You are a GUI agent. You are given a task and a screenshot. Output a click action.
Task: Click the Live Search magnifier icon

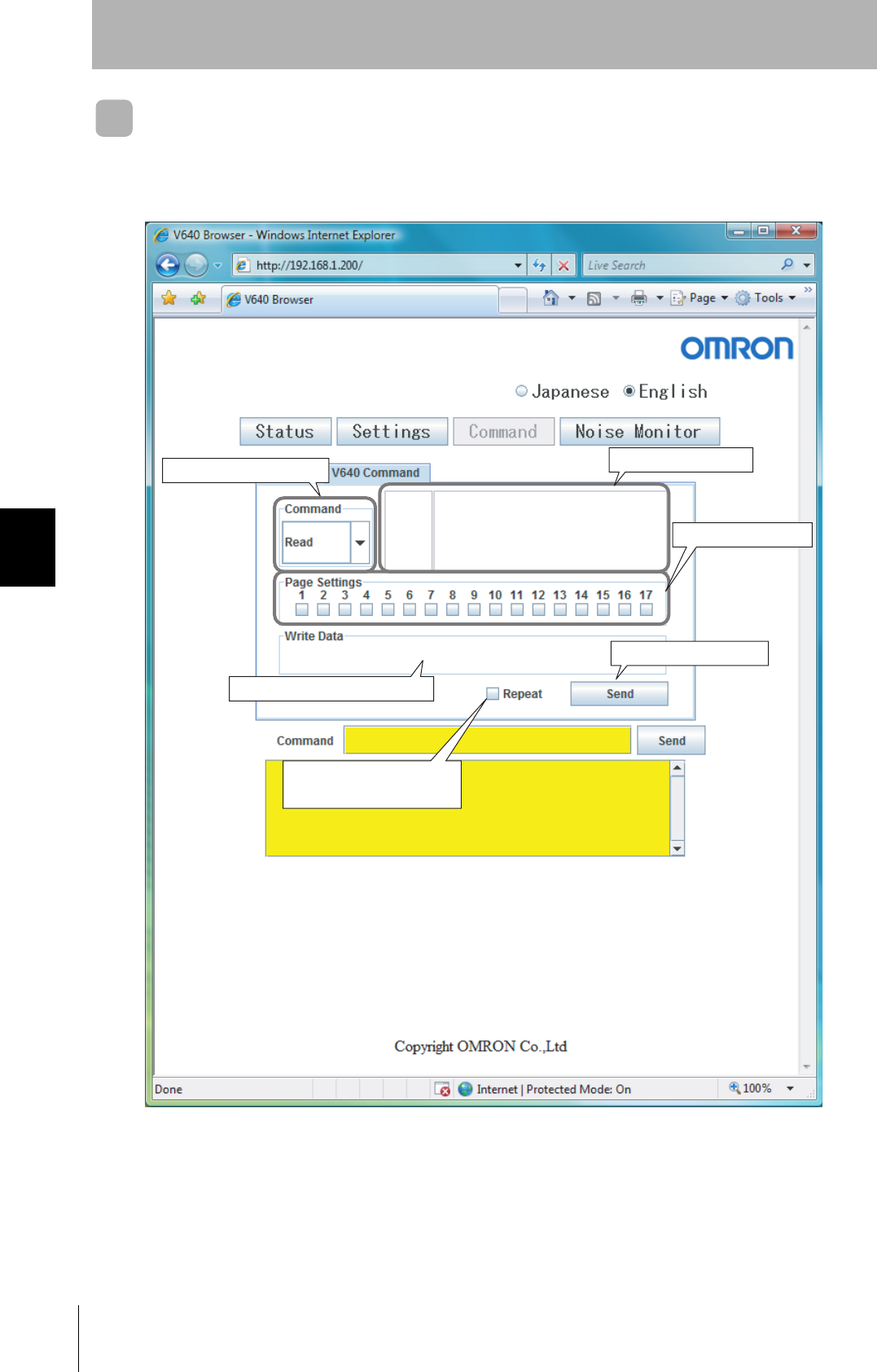point(787,265)
